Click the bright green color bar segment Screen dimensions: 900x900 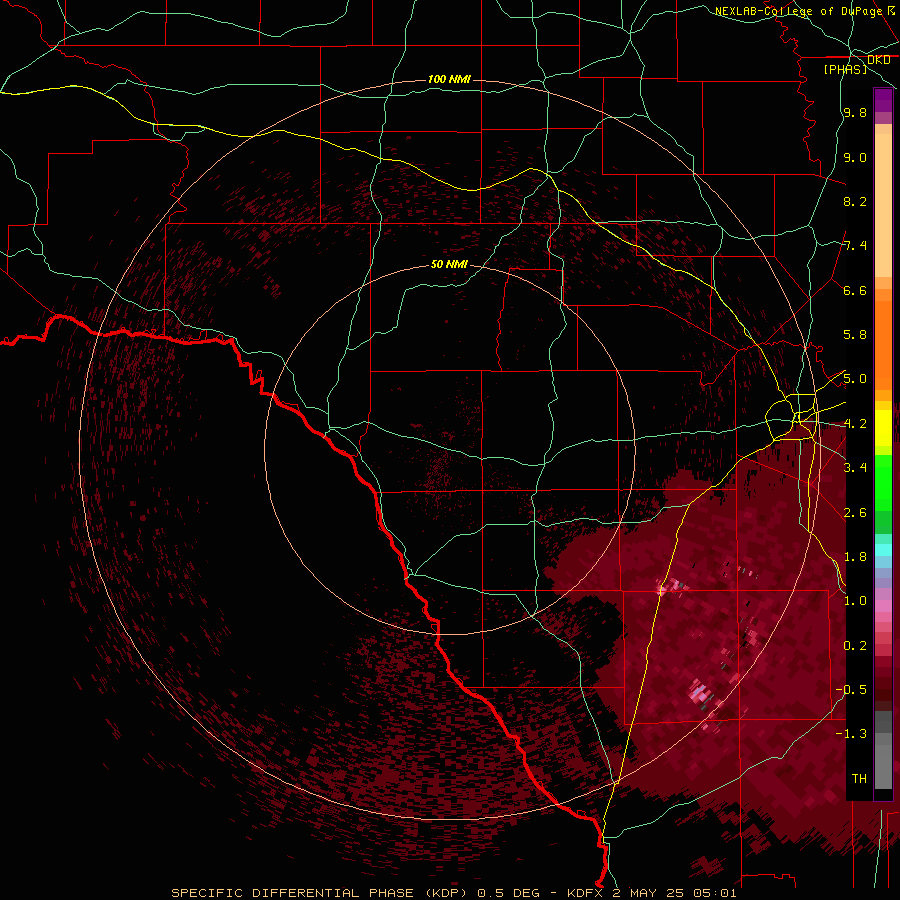pos(883,484)
